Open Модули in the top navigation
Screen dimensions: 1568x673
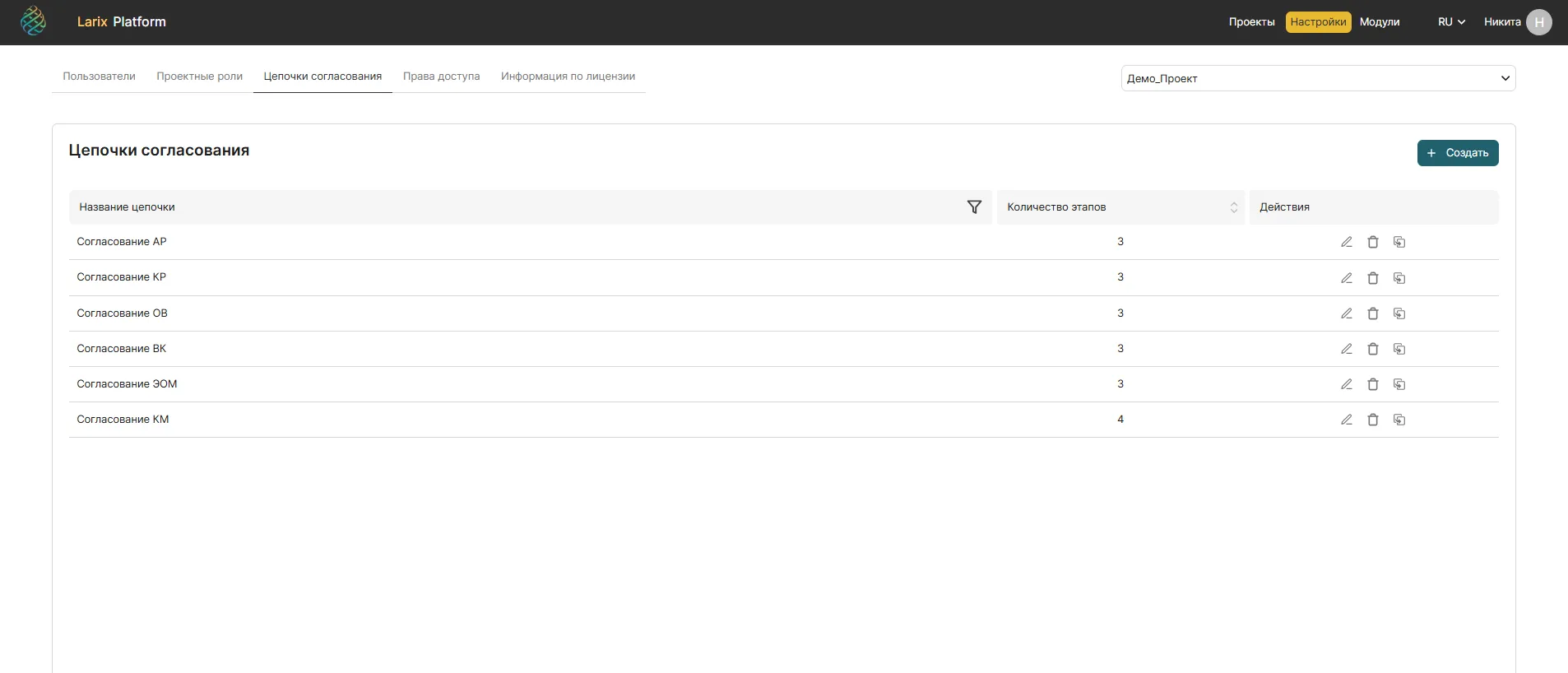tap(1380, 22)
